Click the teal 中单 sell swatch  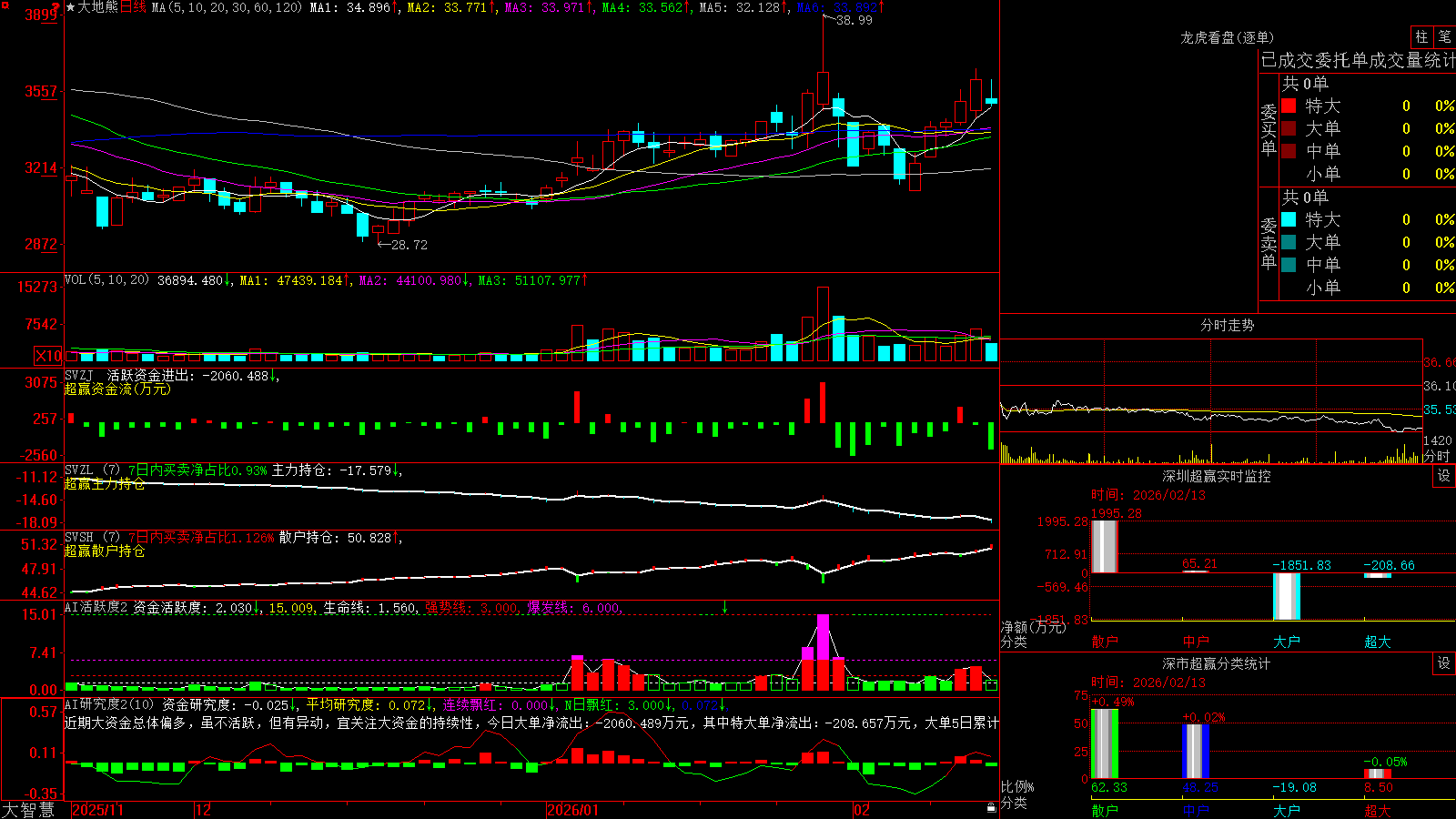[x=1289, y=265]
